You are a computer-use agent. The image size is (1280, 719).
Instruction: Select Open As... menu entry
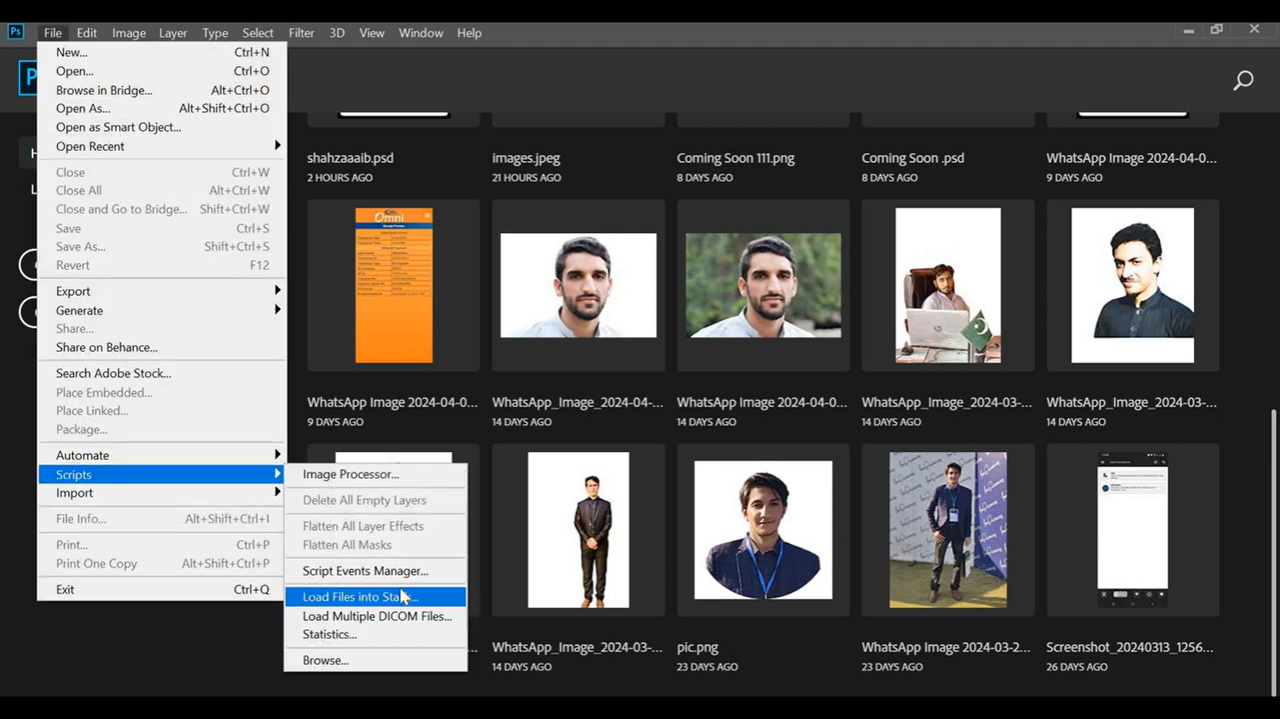(x=162, y=108)
